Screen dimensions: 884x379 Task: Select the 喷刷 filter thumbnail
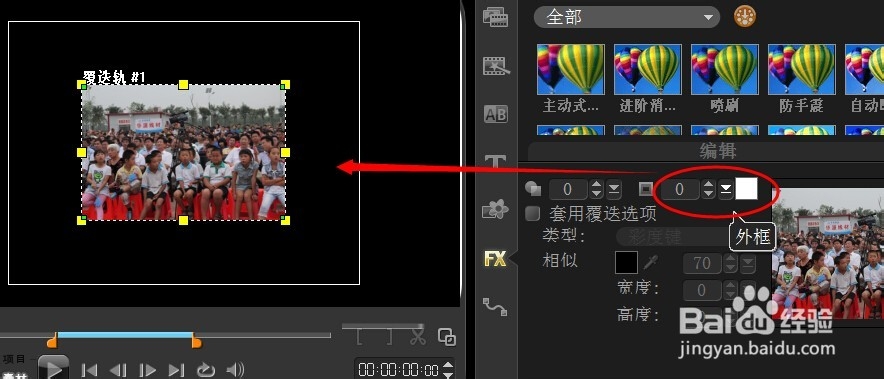pos(724,69)
